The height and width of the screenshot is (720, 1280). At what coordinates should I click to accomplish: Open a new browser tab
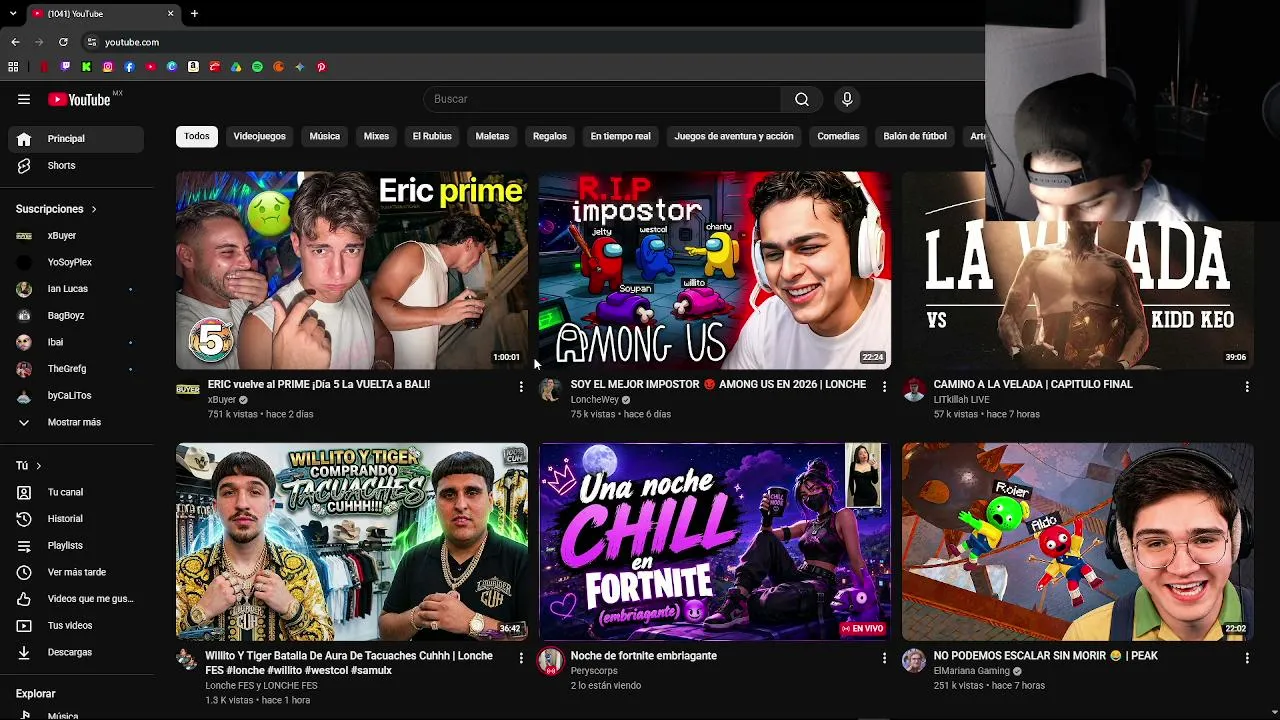(194, 14)
